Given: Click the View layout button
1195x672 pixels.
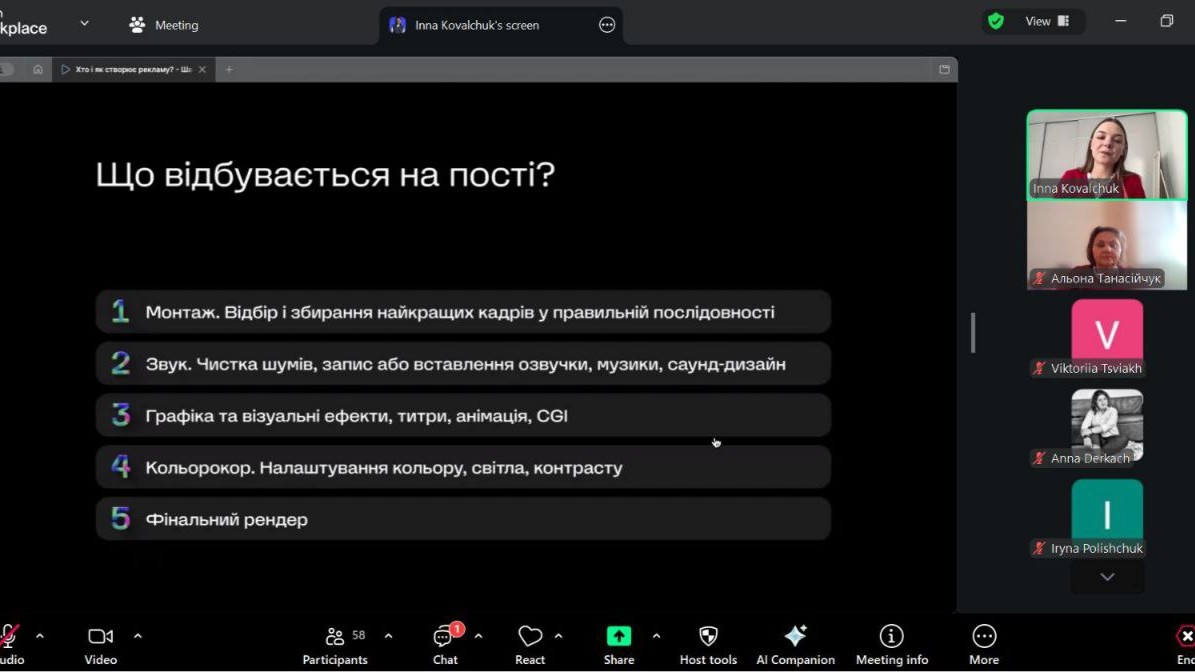Looking at the screenshot, I should pyautogui.click(x=1046, y=21).
